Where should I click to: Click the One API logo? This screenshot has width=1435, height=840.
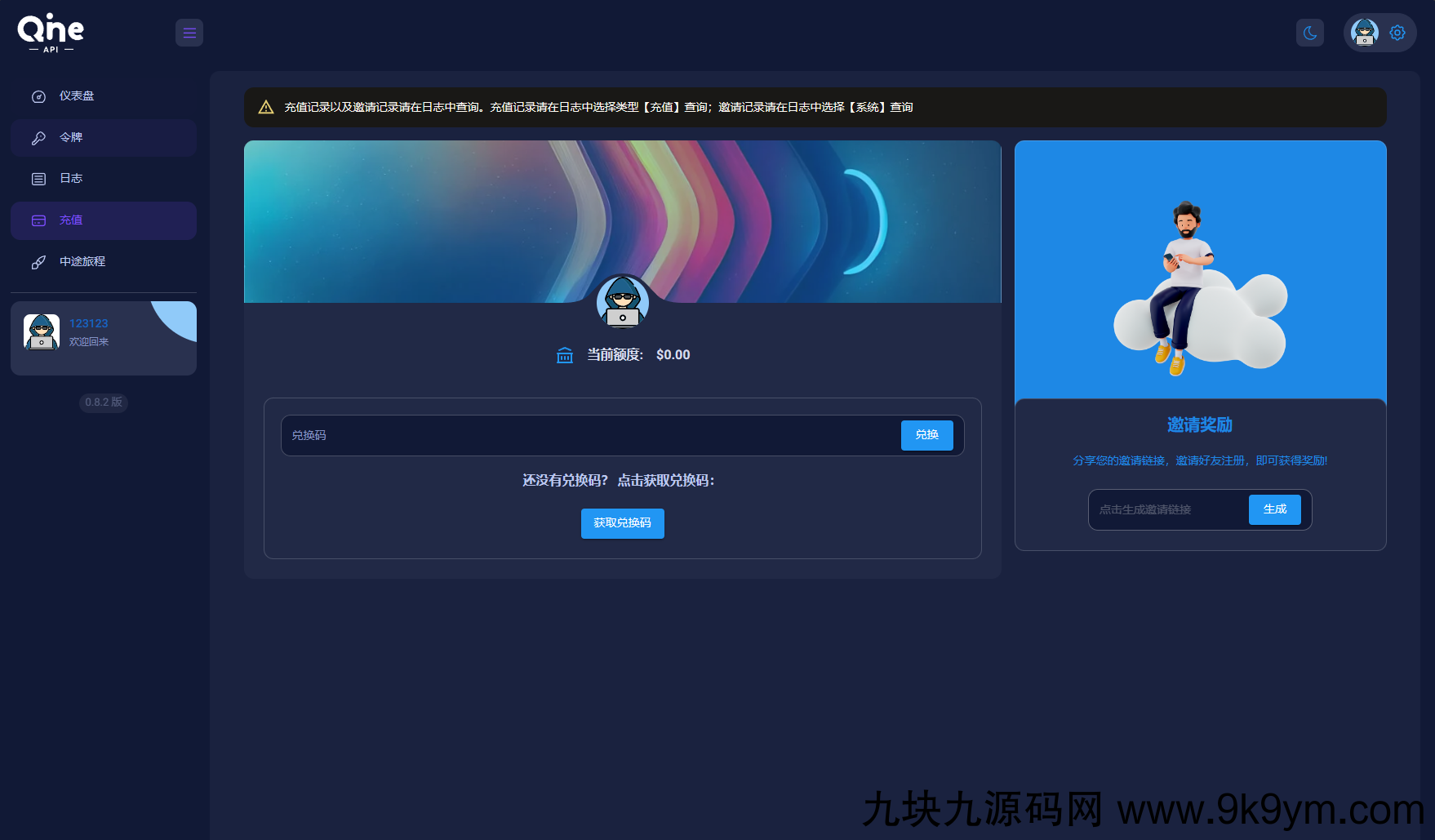coord(51,33)
